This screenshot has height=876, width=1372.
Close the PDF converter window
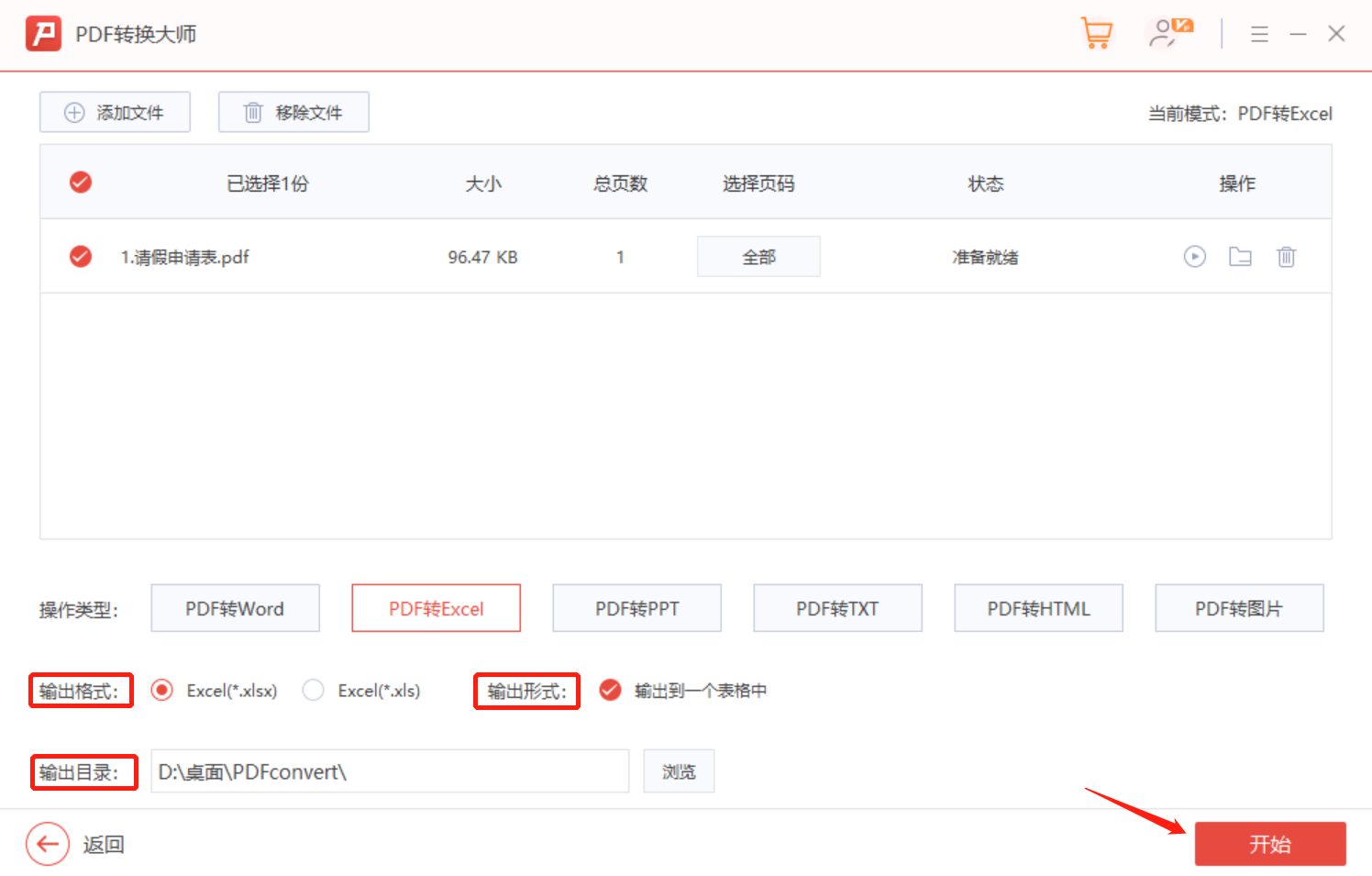1336,34
